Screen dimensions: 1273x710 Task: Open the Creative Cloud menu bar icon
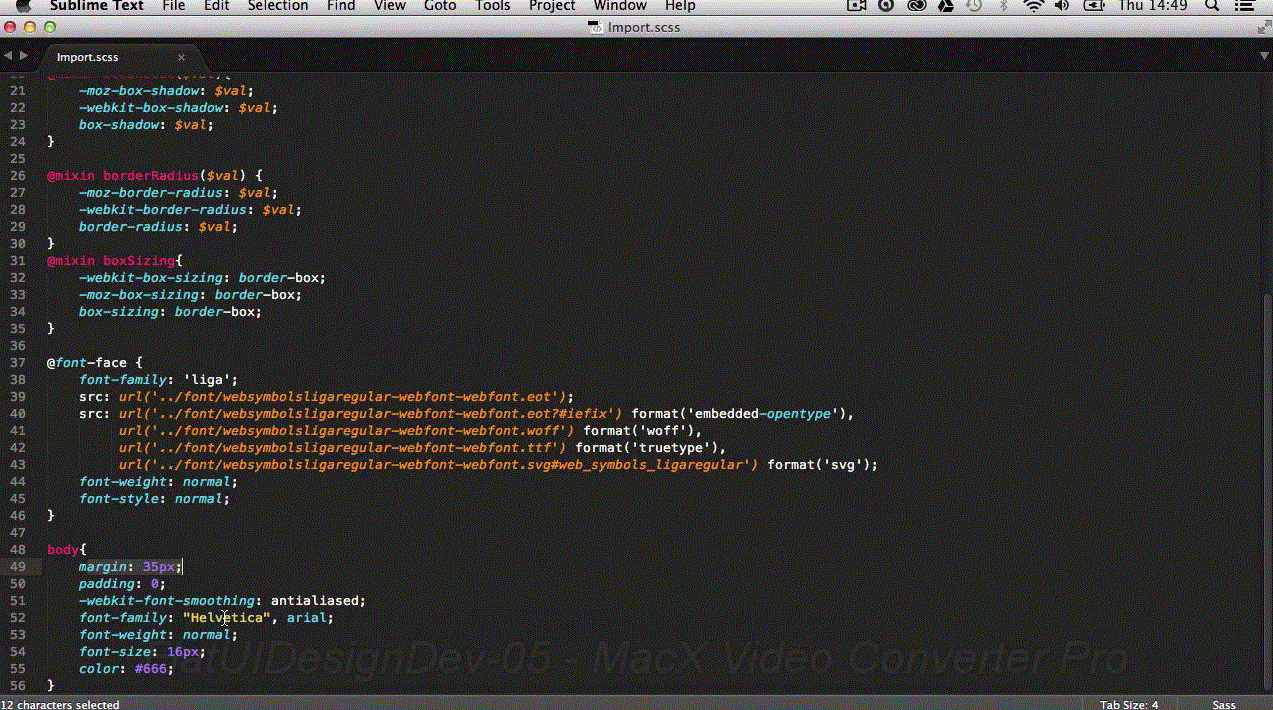(916, 6)
